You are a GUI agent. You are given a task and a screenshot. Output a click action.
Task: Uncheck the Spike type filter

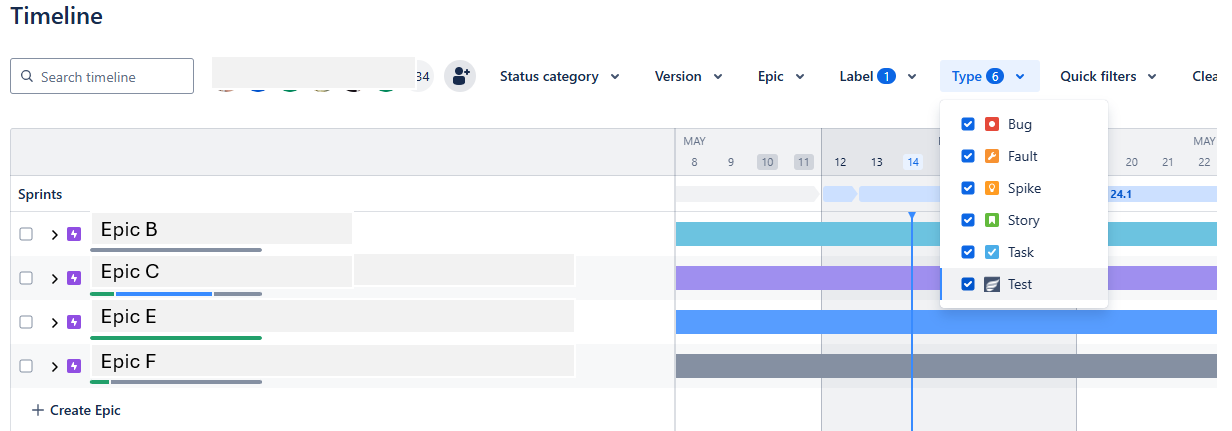pyautogui.click(x=968, y=188)
